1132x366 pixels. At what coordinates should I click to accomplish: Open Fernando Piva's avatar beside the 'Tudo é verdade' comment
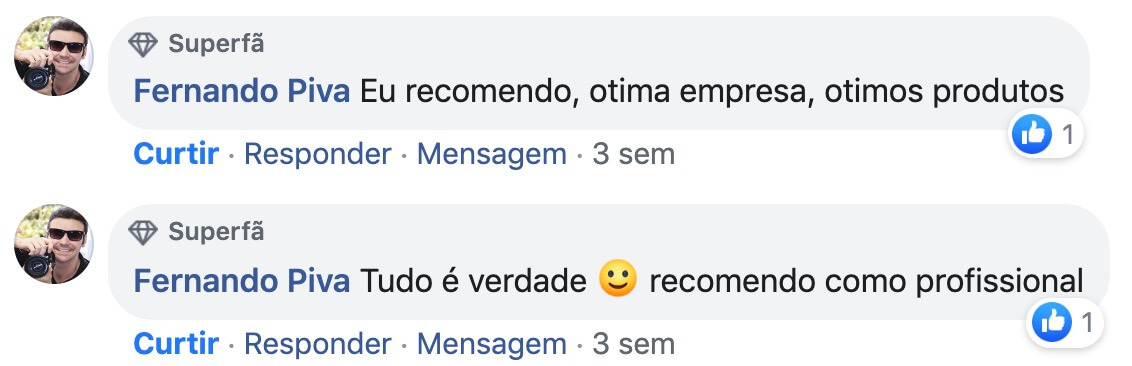click(x=53, y=244)
